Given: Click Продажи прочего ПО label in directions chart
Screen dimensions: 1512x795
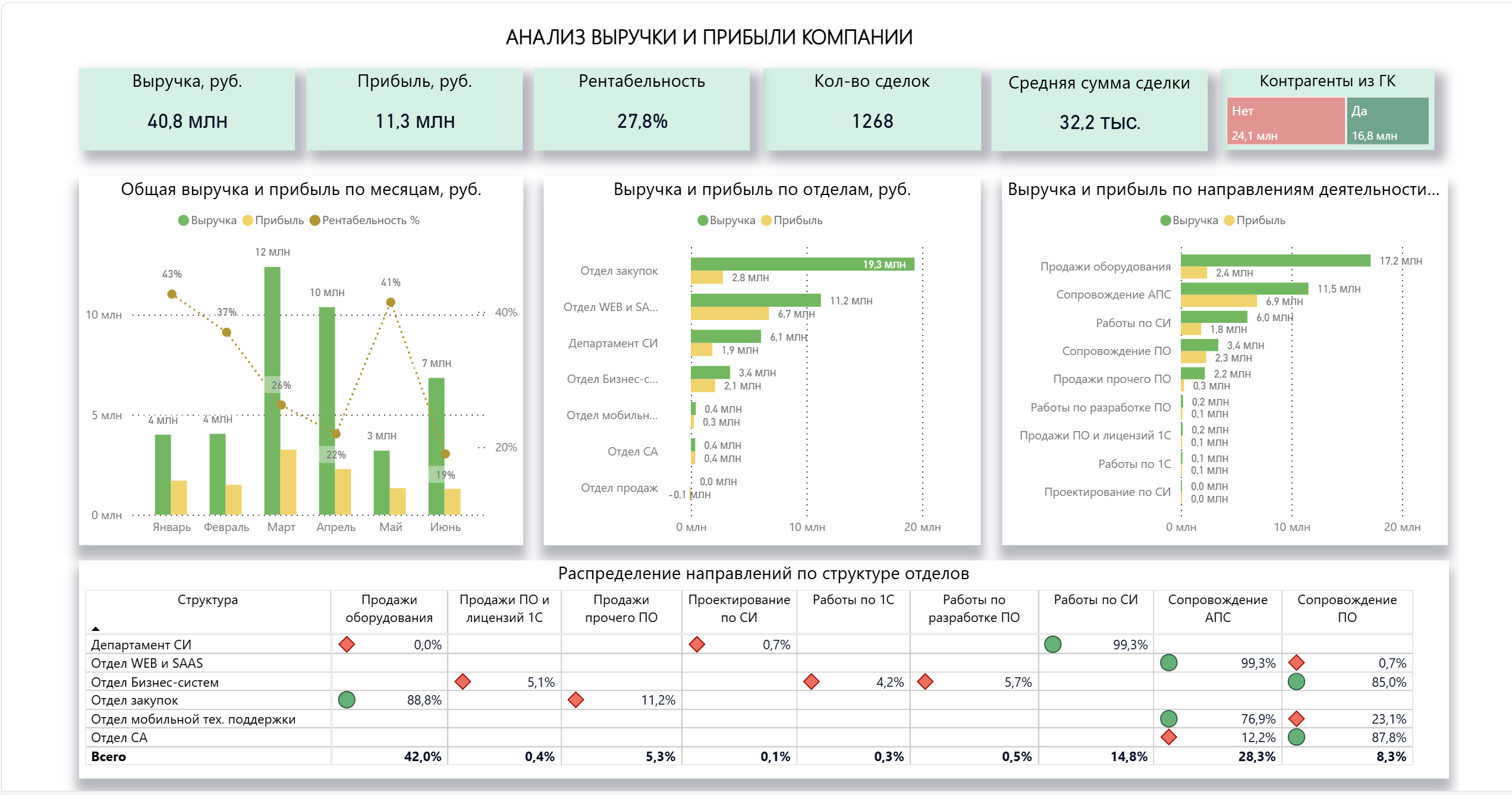Looking at the screenshot, I should click(x=1112, y=379).
